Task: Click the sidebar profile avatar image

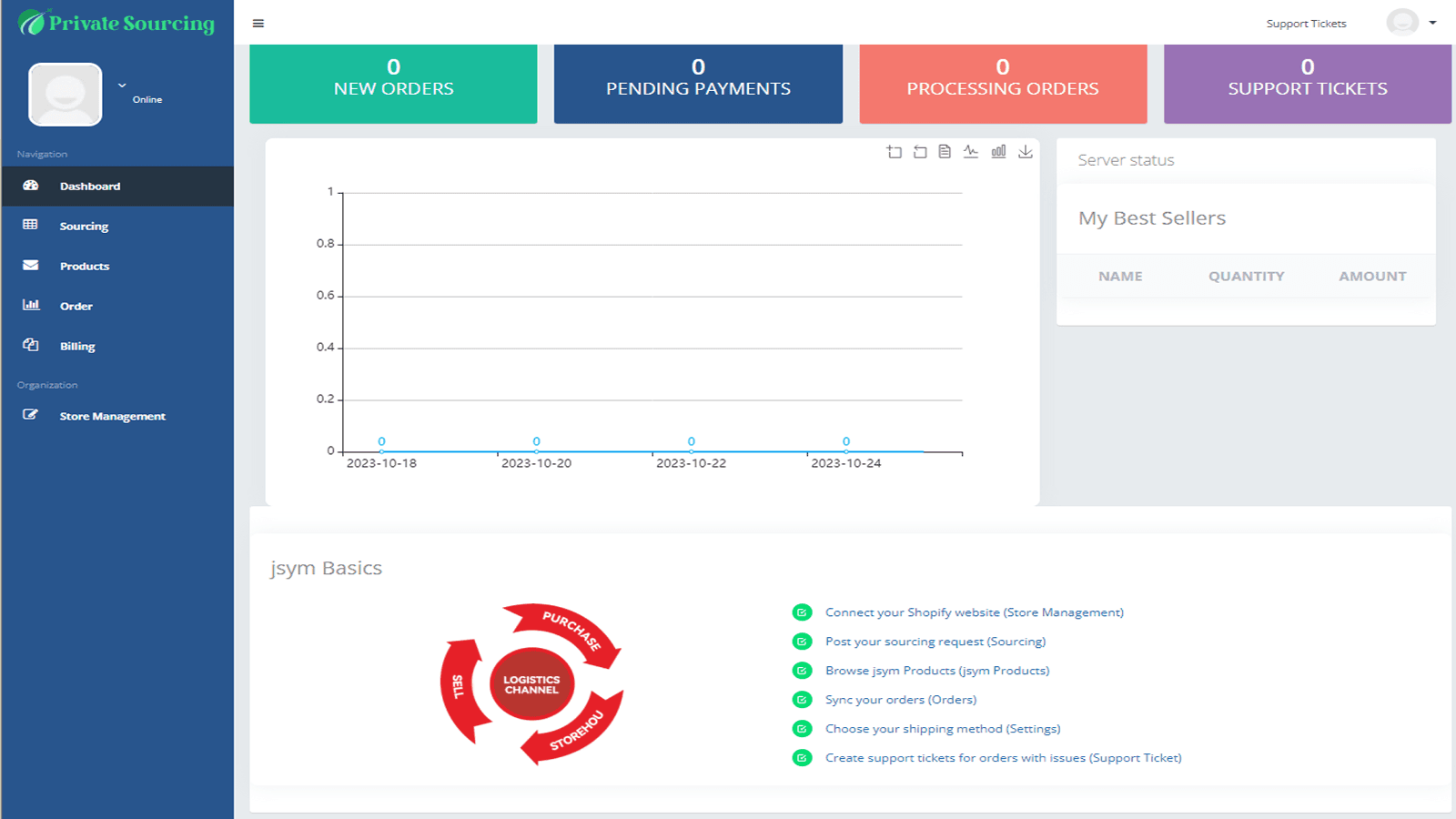Action: click(66, 95)
